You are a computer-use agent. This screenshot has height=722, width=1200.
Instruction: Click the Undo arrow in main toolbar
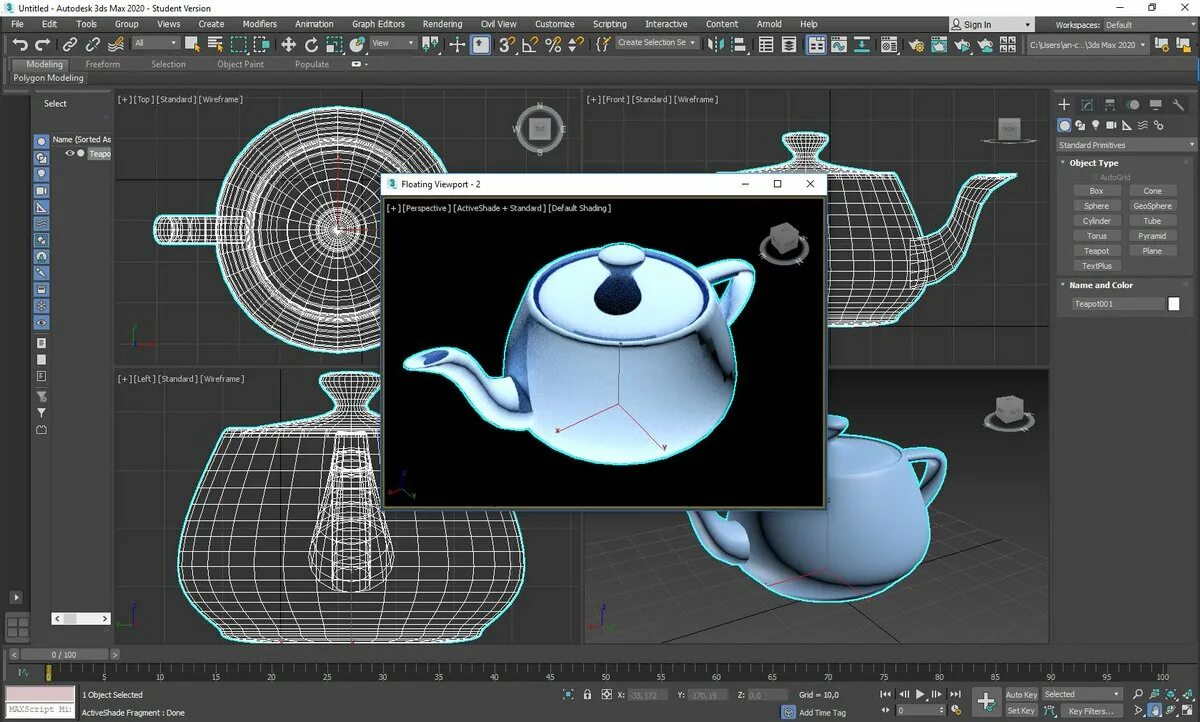20,44
